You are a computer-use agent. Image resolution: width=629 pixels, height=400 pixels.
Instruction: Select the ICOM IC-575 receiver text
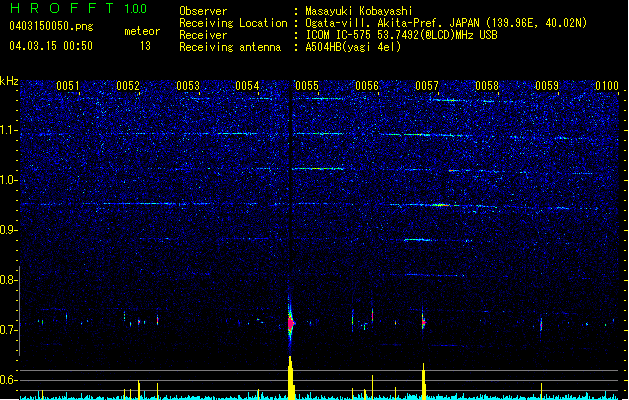(x=401, y=35)
